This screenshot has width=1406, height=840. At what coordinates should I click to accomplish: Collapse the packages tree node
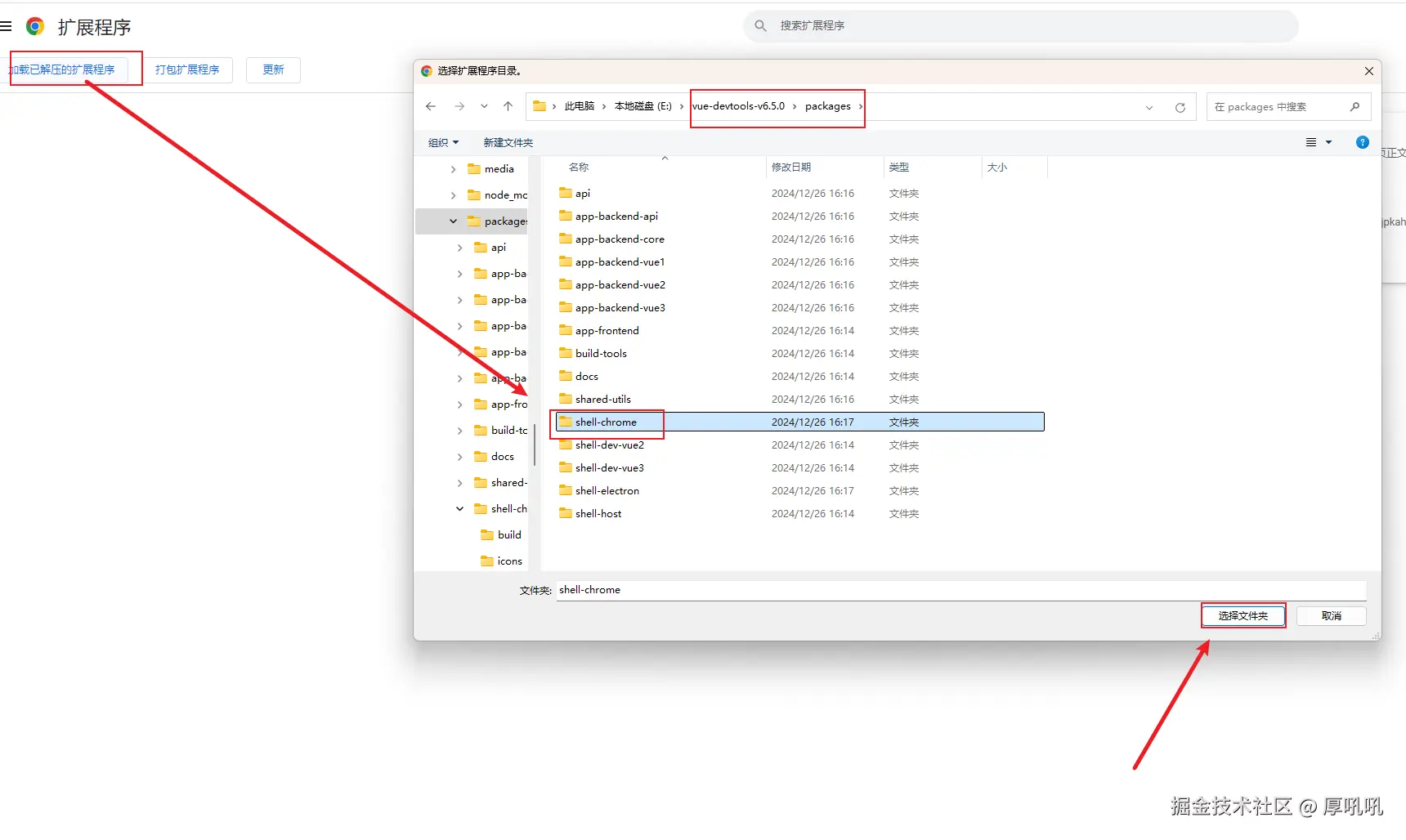tap(454, 221)
